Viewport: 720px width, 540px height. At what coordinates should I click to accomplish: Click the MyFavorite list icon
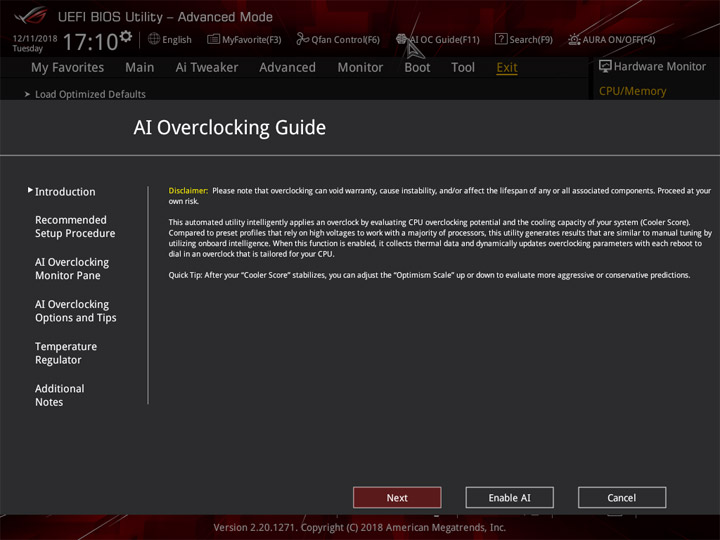coord(213,39)
